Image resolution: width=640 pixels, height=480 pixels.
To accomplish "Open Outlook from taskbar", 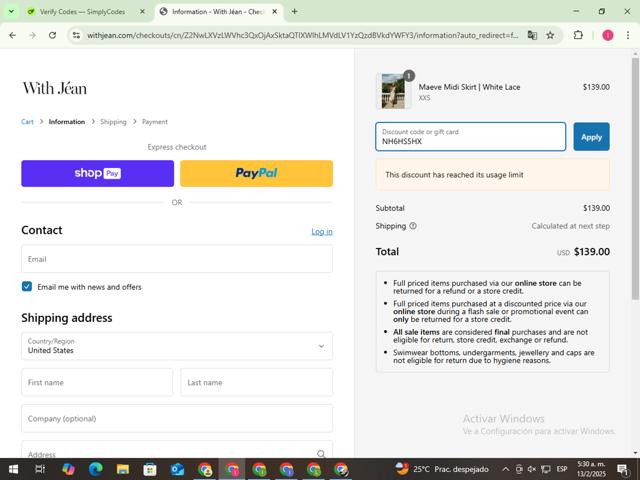I will (x=177, y=469).
